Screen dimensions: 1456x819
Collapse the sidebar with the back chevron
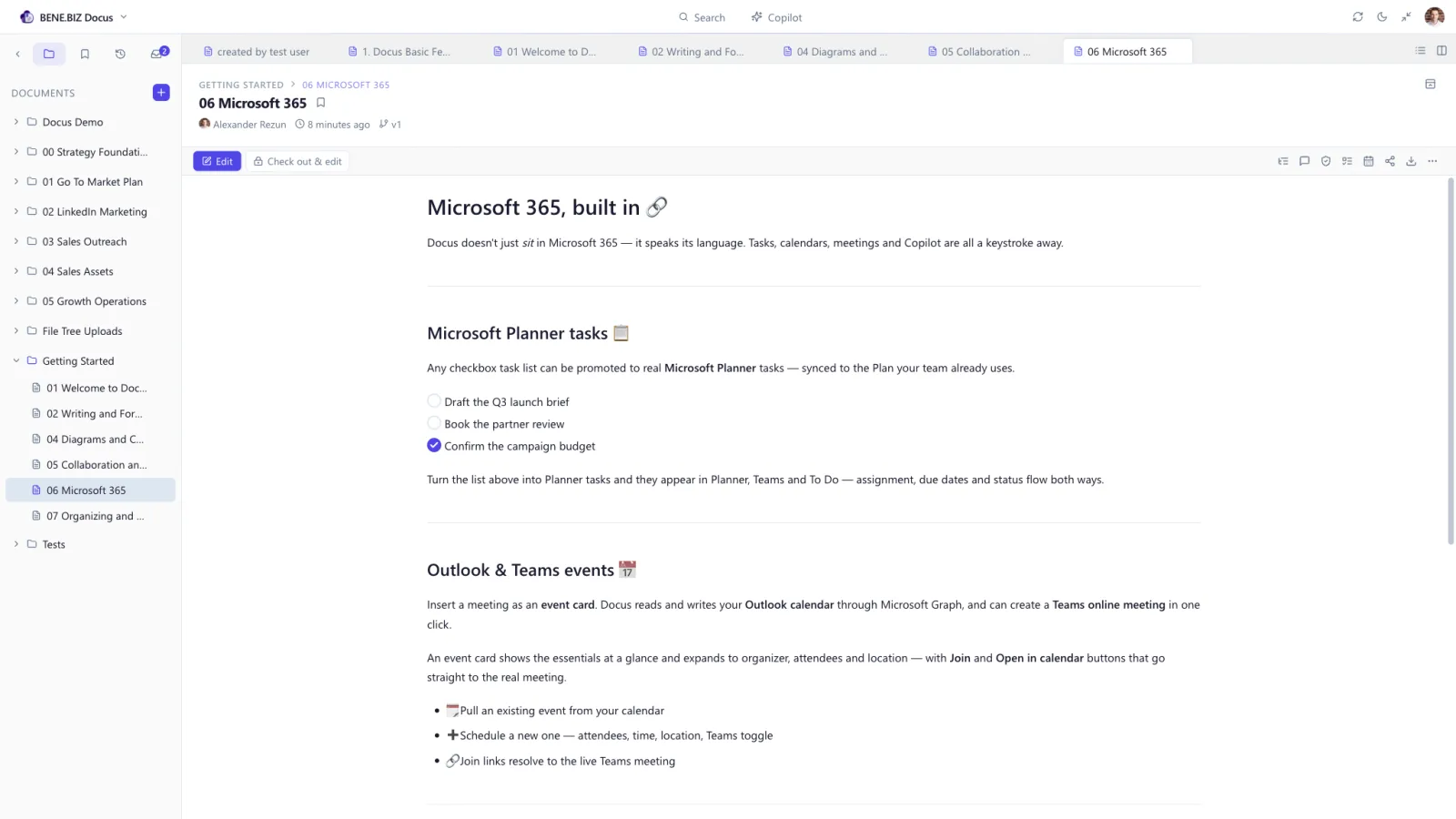coord(17,54)
